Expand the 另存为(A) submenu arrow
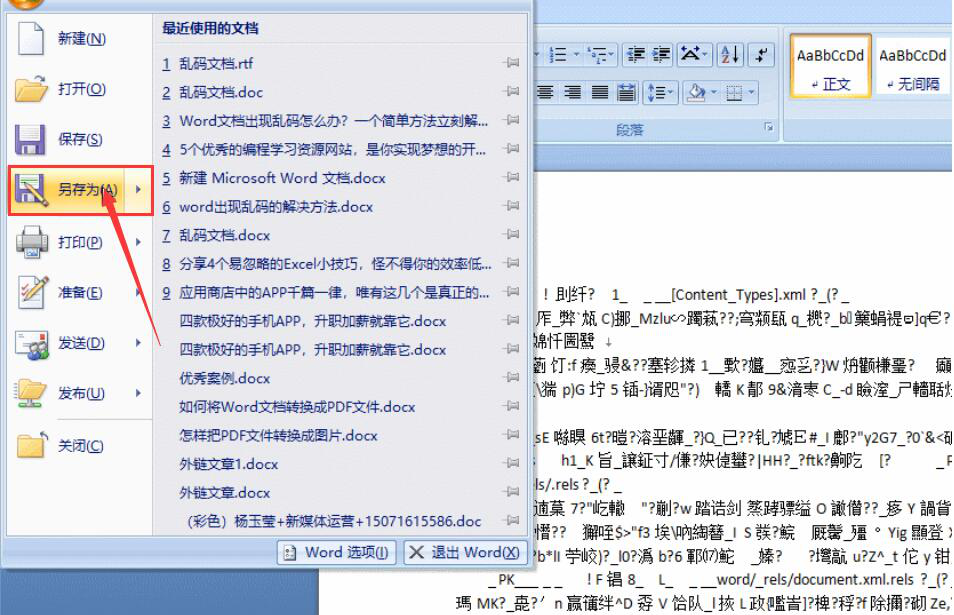 pyautogui.click(x=139, y=189)
